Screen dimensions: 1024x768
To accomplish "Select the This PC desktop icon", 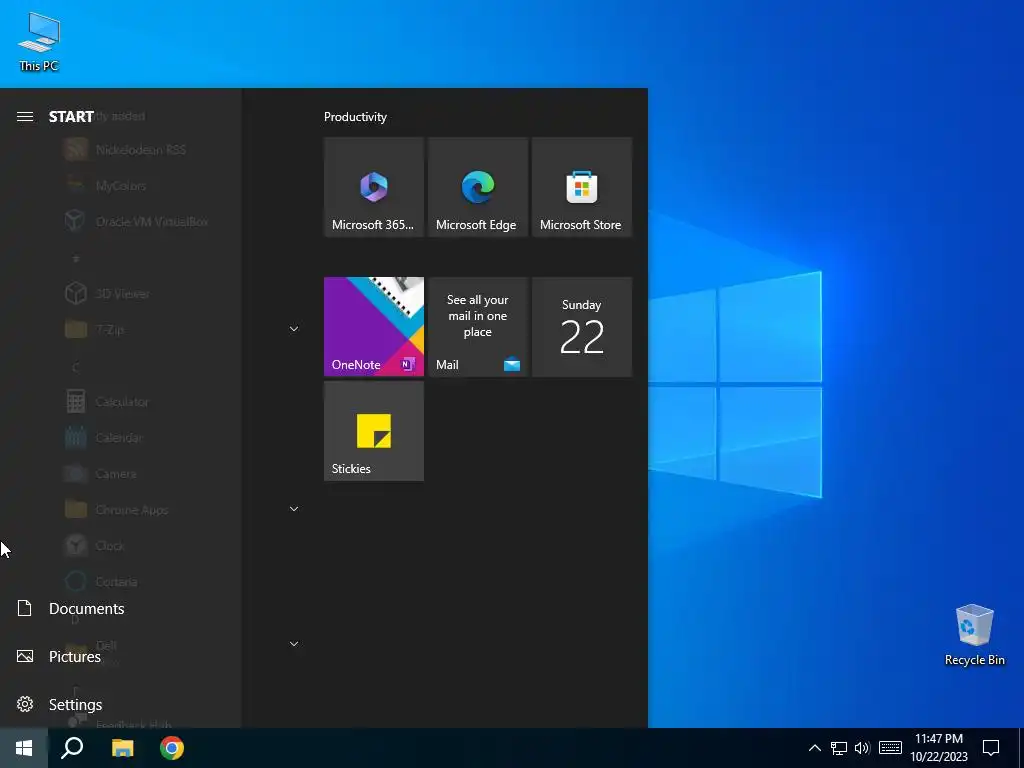I will coord(39,41).
